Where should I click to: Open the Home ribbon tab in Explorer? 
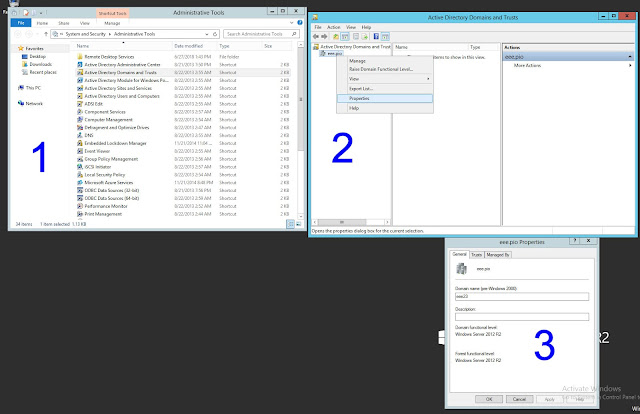(x=42, y=23)
